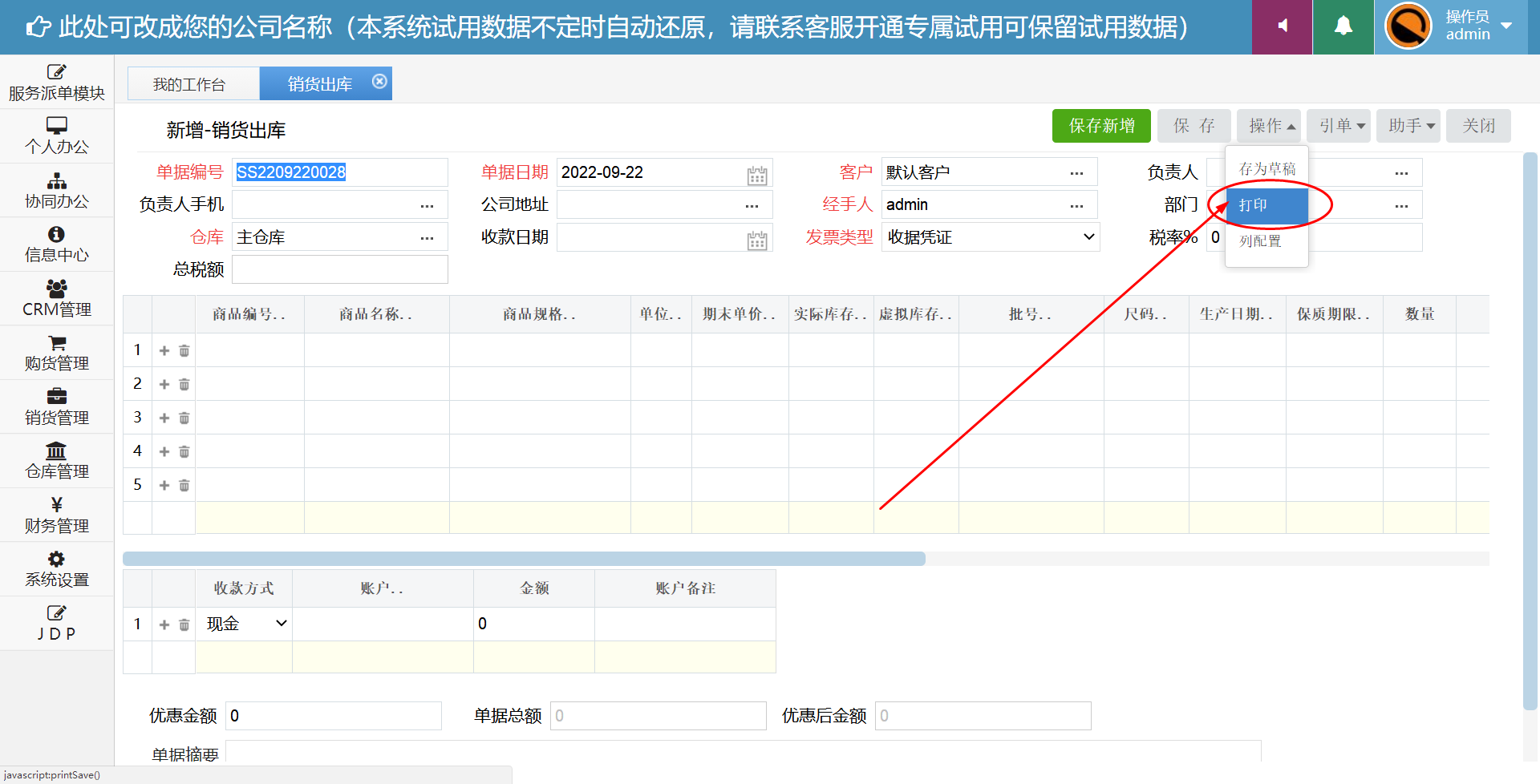Add a row in the payment table
Image resolution: width=1540 pixels, height=784 pixels.
click(164, 624)
